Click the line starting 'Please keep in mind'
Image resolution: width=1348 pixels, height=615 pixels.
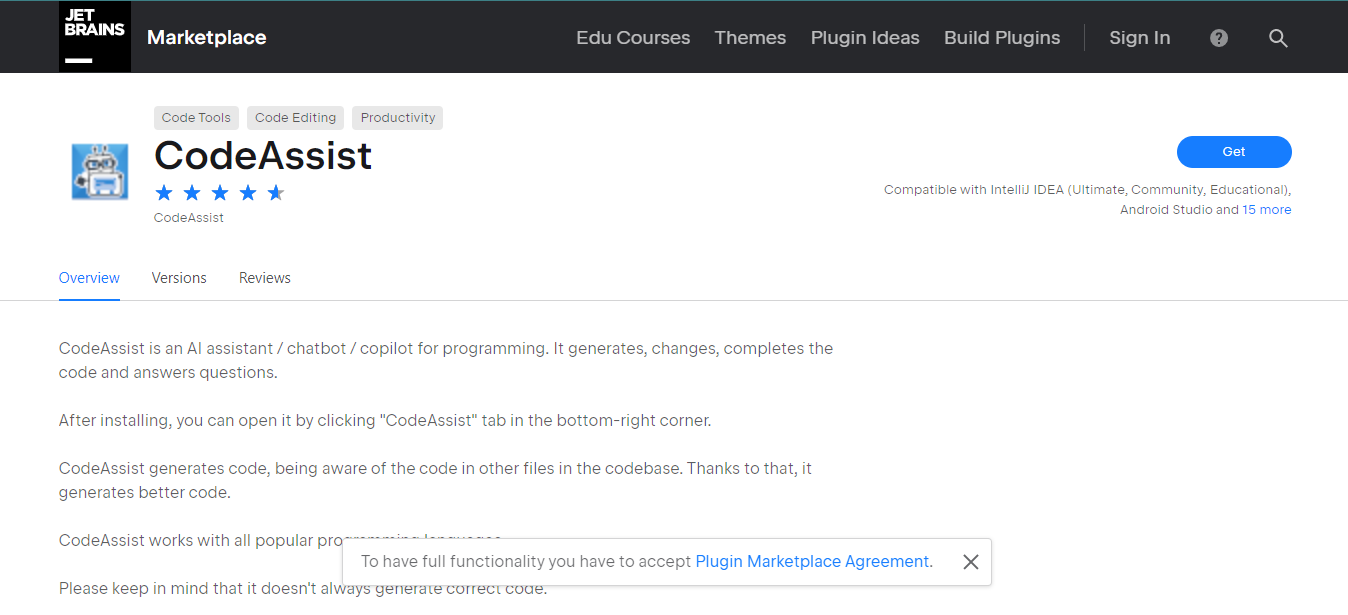(x=303, y=588)
